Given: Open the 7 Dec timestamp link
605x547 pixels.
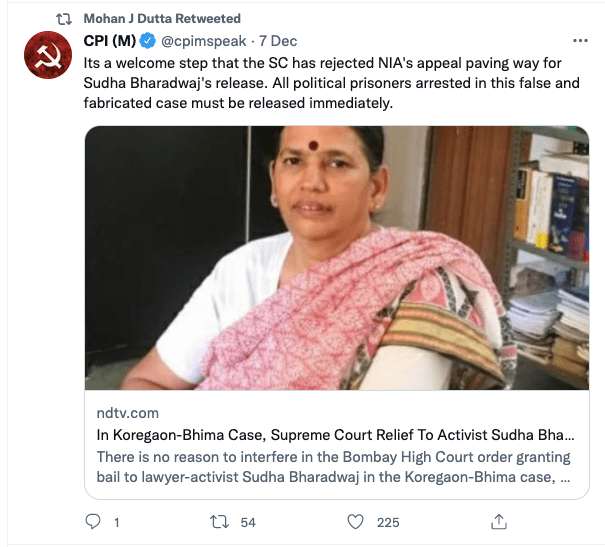Looking at the screenshot, I should (x=277, y=42).
